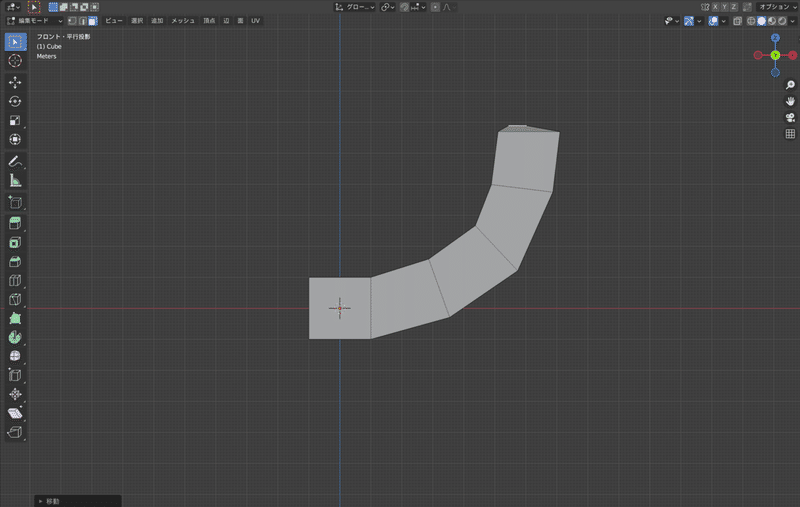The width and height of the screenshot is (800, 507).
Task: Open transform orientation グロー dropdown
Action: tap(355, 7)
